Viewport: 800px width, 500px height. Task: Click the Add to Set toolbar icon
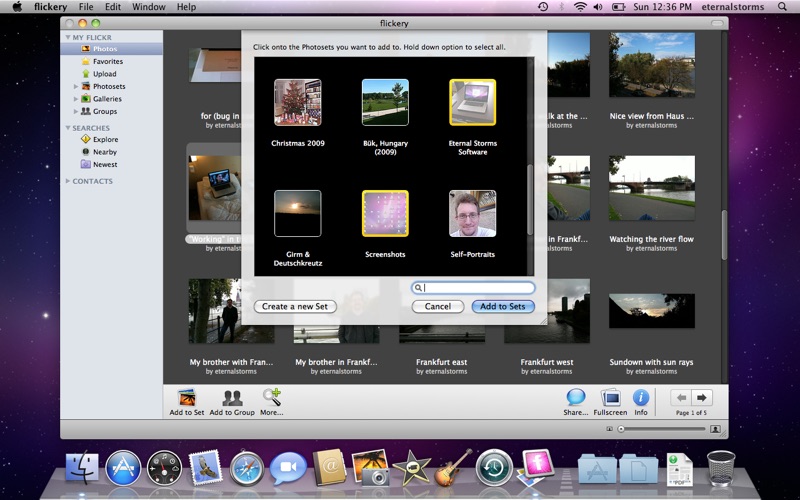point(186,398)
